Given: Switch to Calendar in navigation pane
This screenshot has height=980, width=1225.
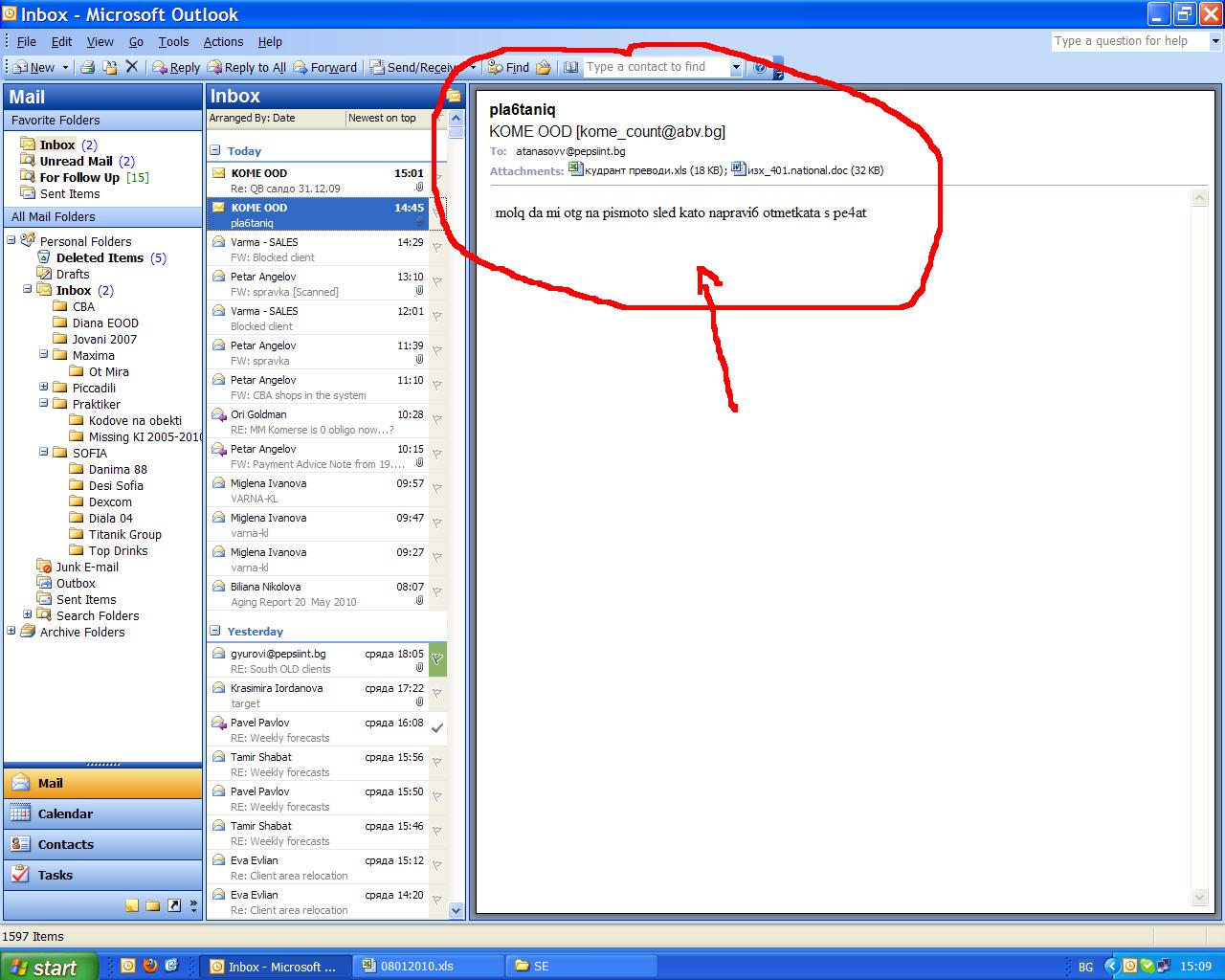Looking at the screenshot, I should [65, 813].
